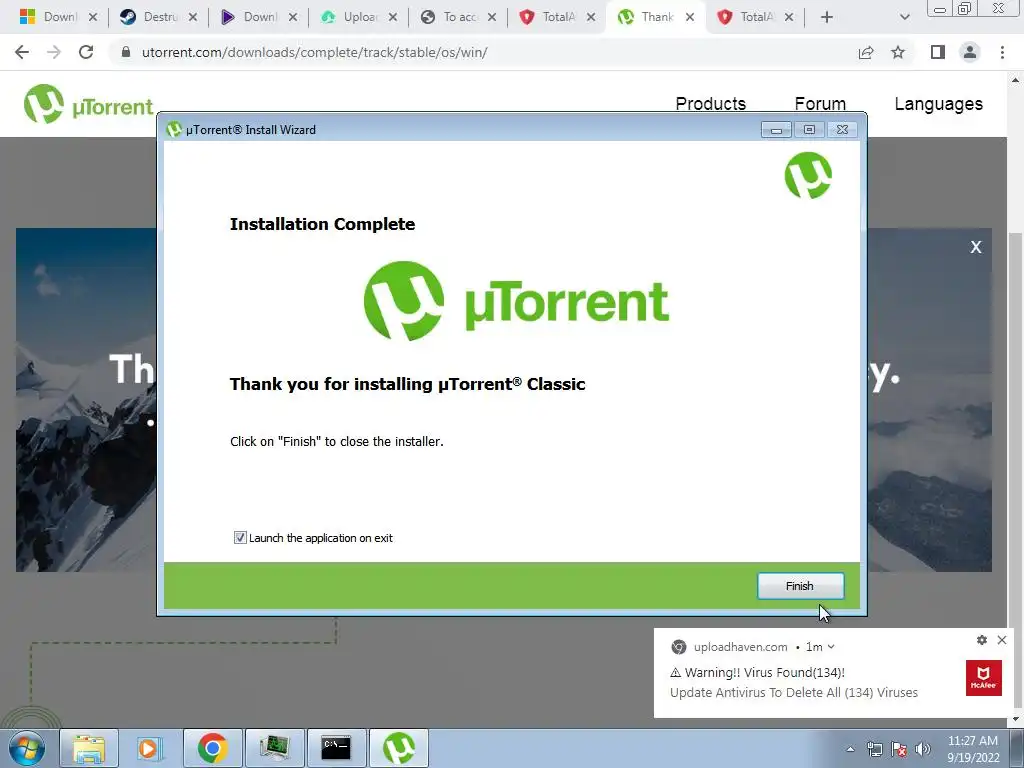
Task: Open Windows Media Player from the taskbar
Action: coord(150,748)
